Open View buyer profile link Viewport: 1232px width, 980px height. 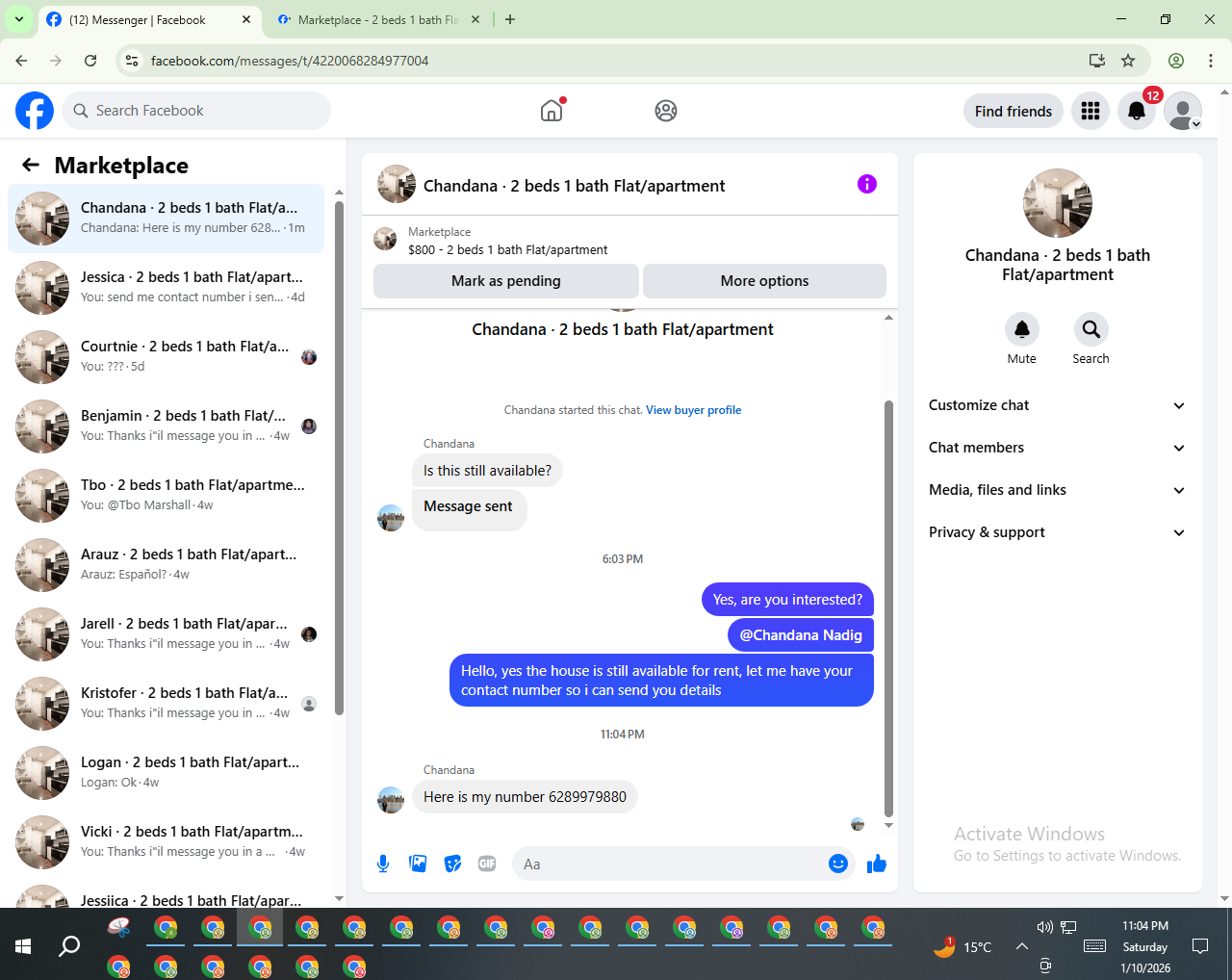pyautogui.click(x=694, y=410)
